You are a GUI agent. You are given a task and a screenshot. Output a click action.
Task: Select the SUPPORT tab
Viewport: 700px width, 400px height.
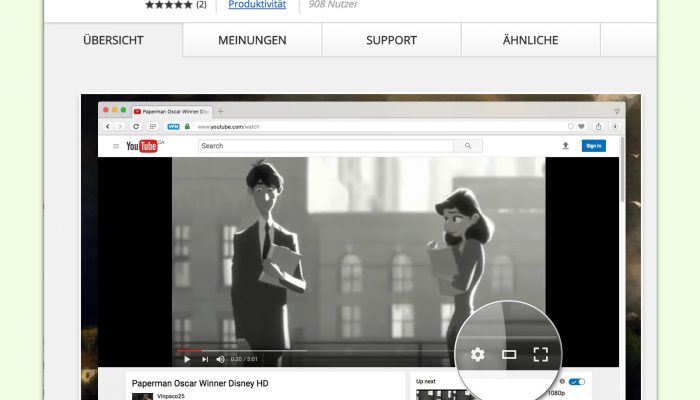(x=392, y=40)
